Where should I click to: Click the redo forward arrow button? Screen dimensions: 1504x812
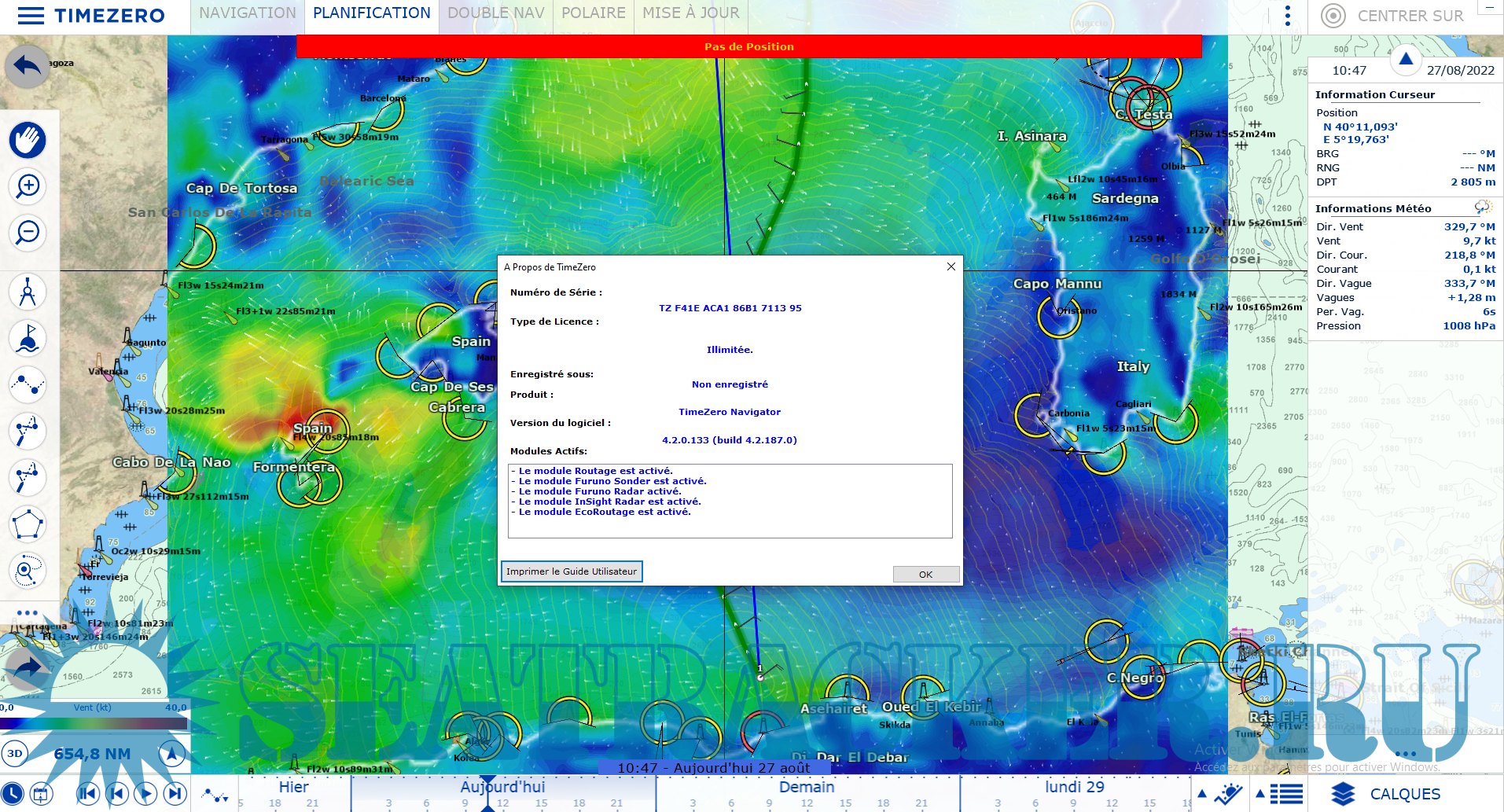click(27, 668)
